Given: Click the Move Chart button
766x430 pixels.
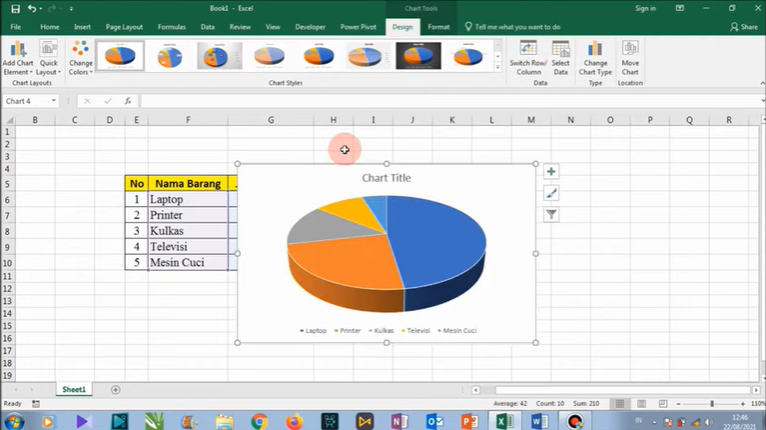Looking at the screenshot, I should [x=630, y=58].
